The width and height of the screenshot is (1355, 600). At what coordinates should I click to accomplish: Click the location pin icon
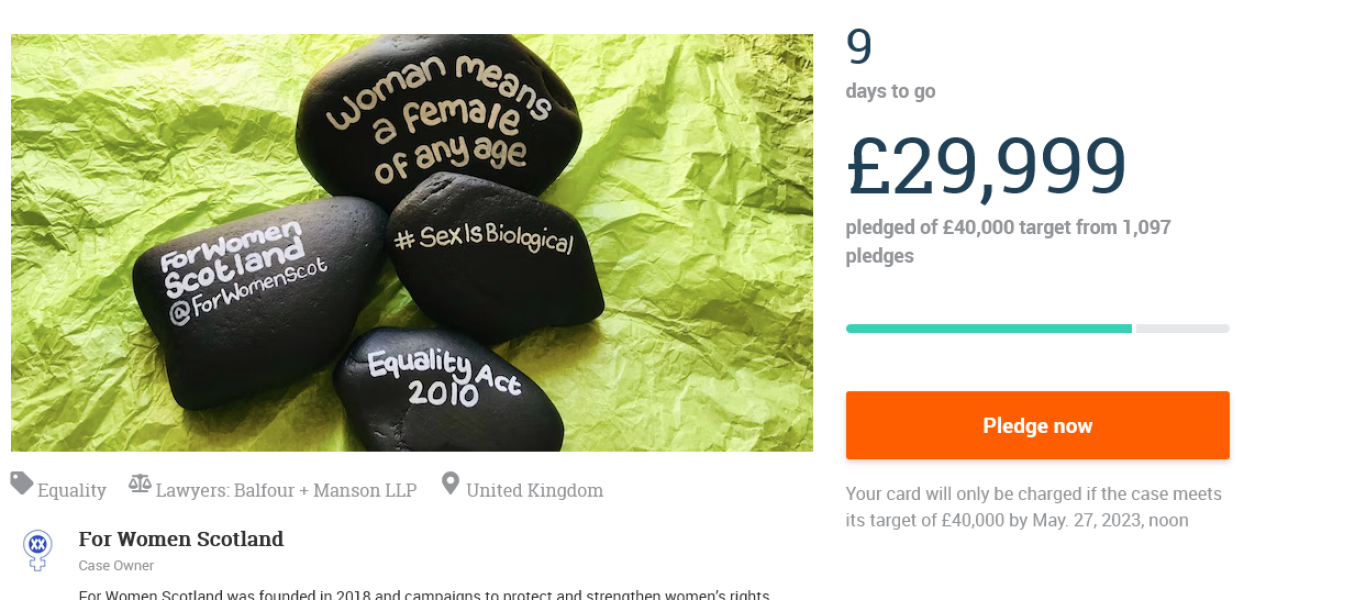coord(451,484)
